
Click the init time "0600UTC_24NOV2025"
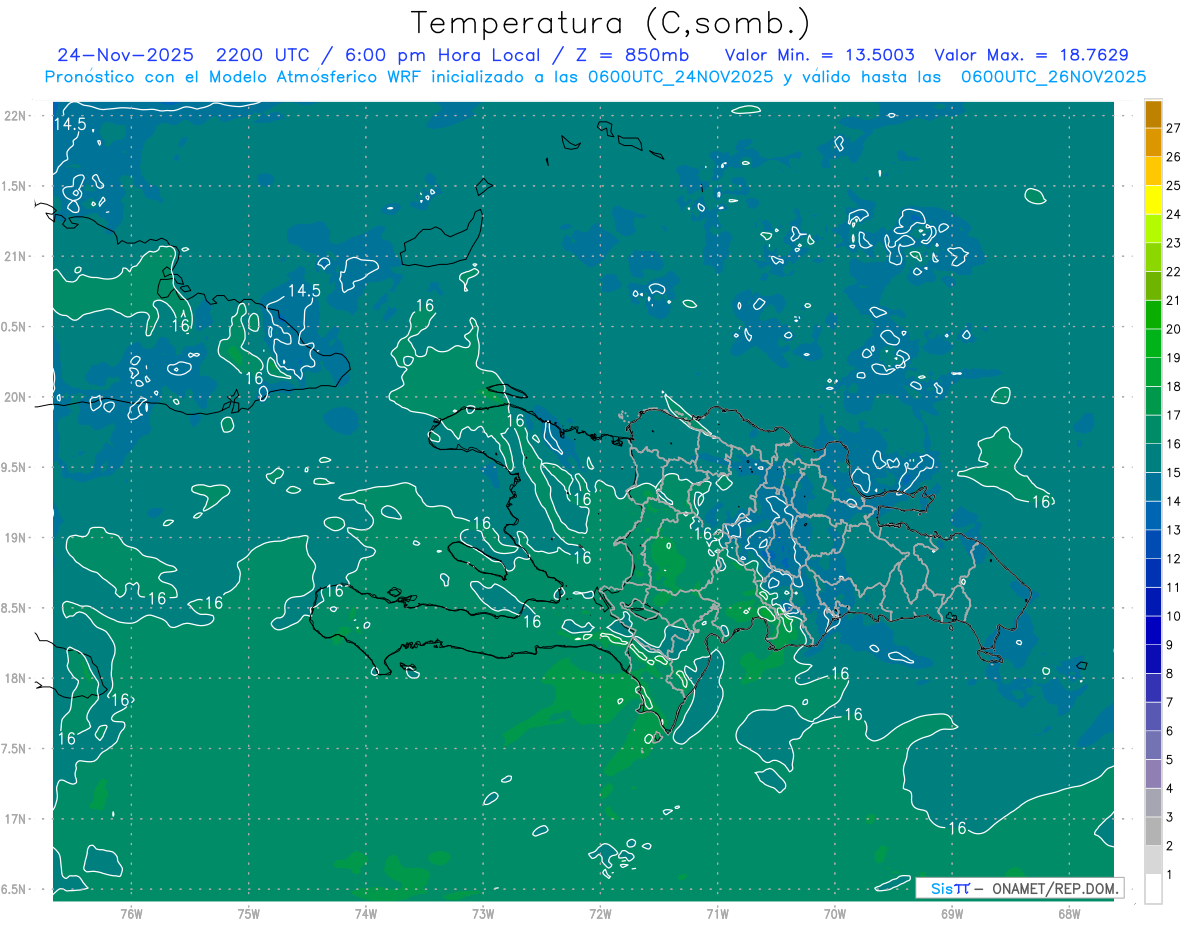point(679,77)
